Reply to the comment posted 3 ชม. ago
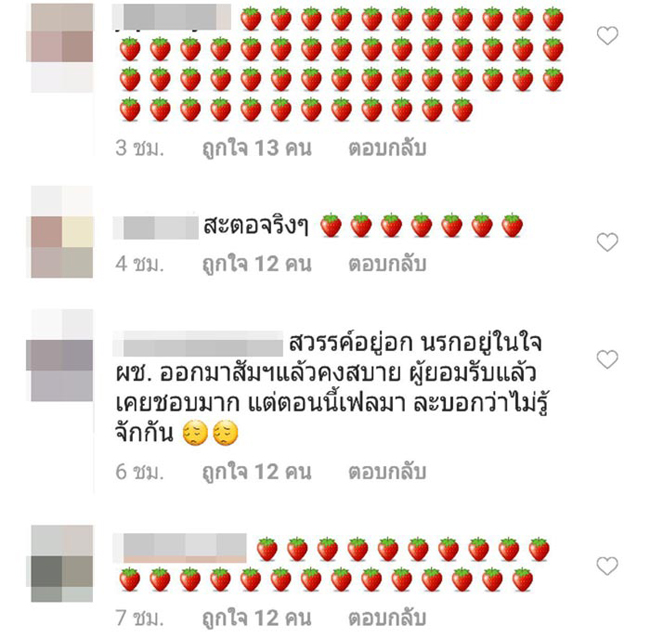The image size is (650, 638). pyautogui.click(x=387, y=148)
